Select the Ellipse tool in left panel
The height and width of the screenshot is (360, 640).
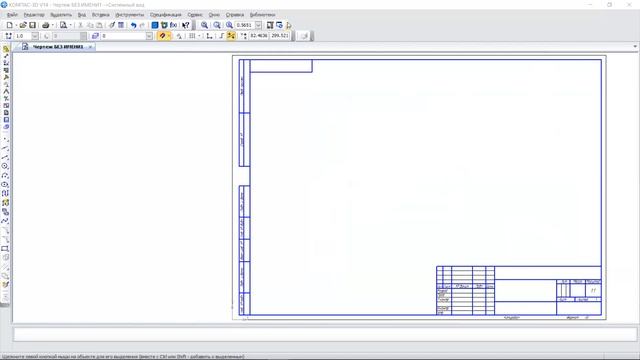pos(5,184)
